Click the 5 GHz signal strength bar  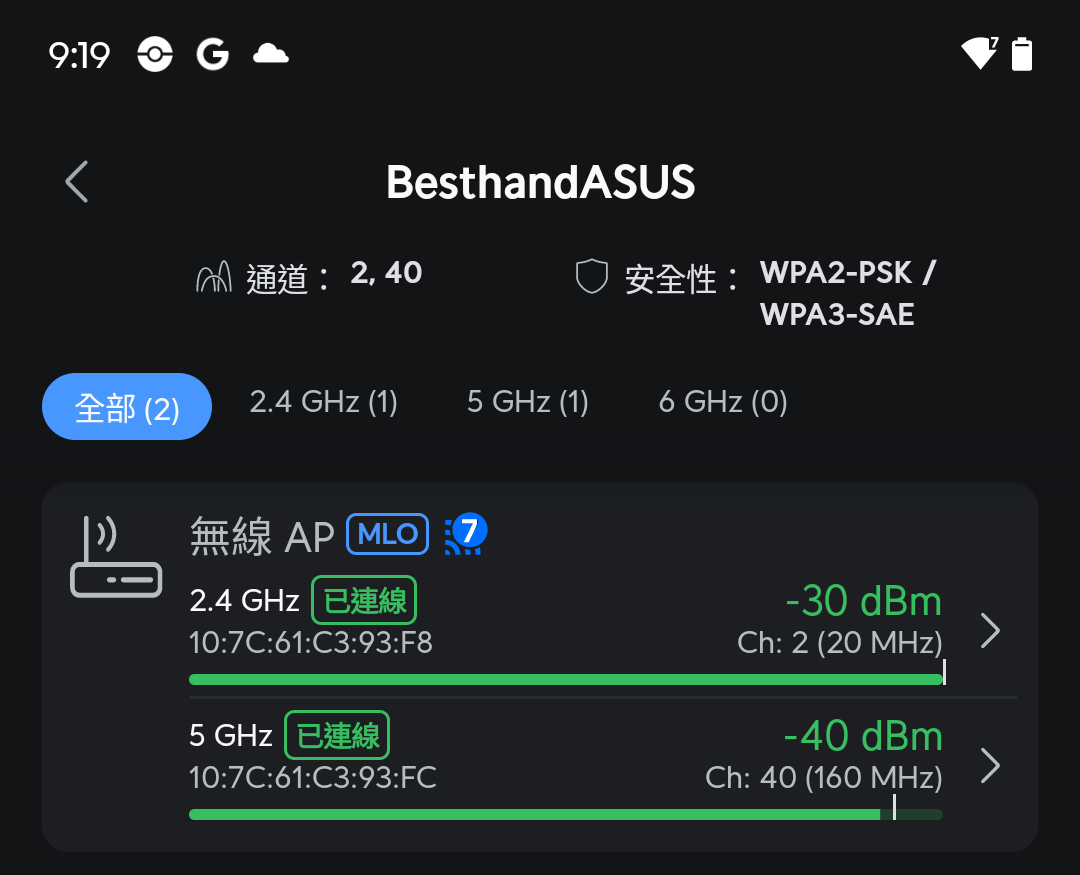point(565,814)
